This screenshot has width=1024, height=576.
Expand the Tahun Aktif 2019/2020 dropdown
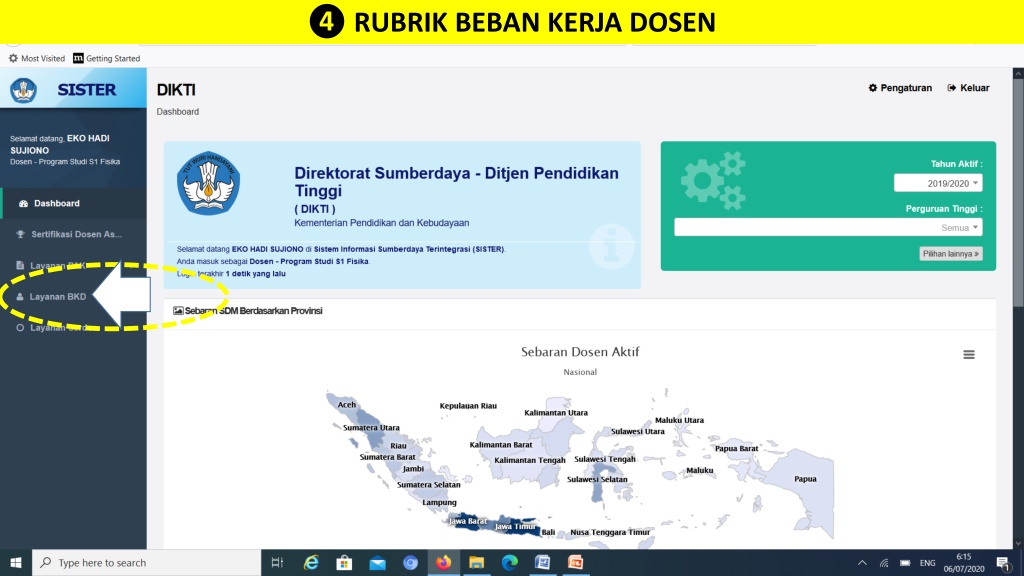(938, 184)
